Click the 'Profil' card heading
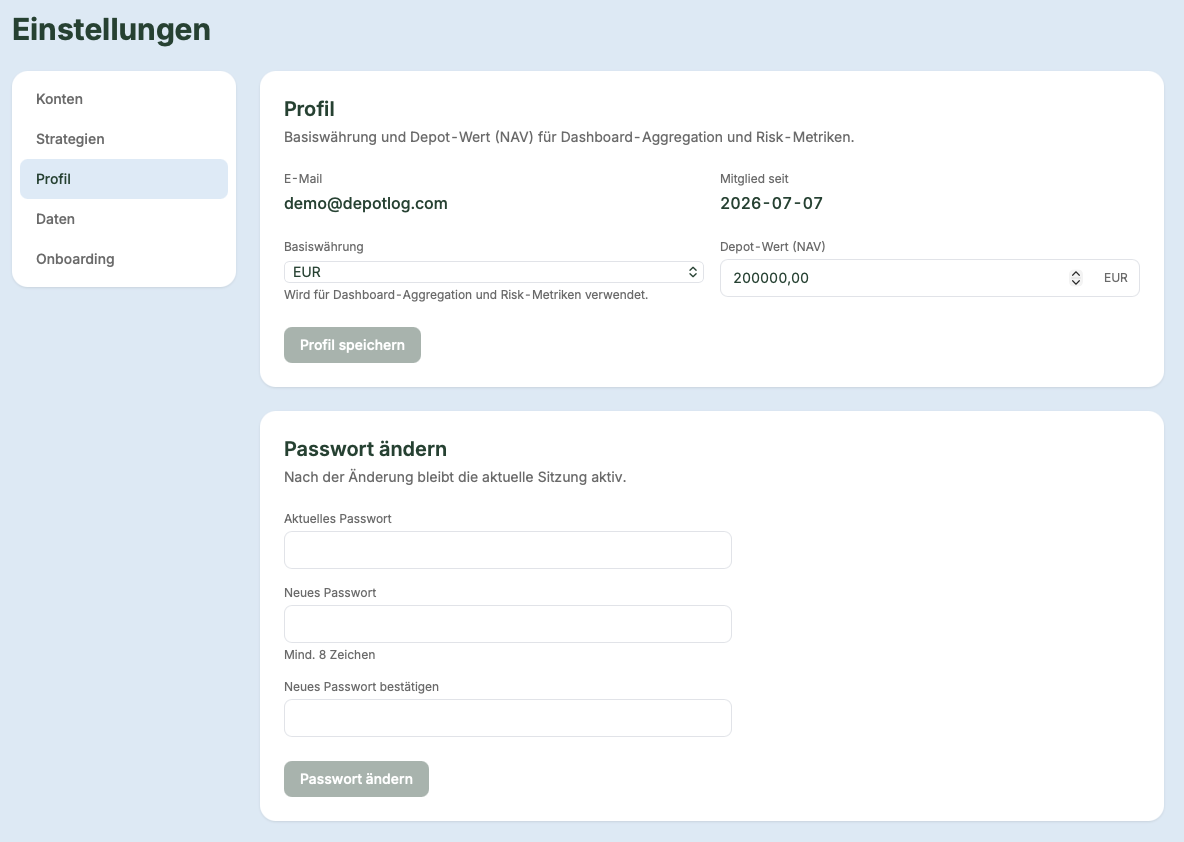Screen dimensions: 1184x842 [309, 109]
